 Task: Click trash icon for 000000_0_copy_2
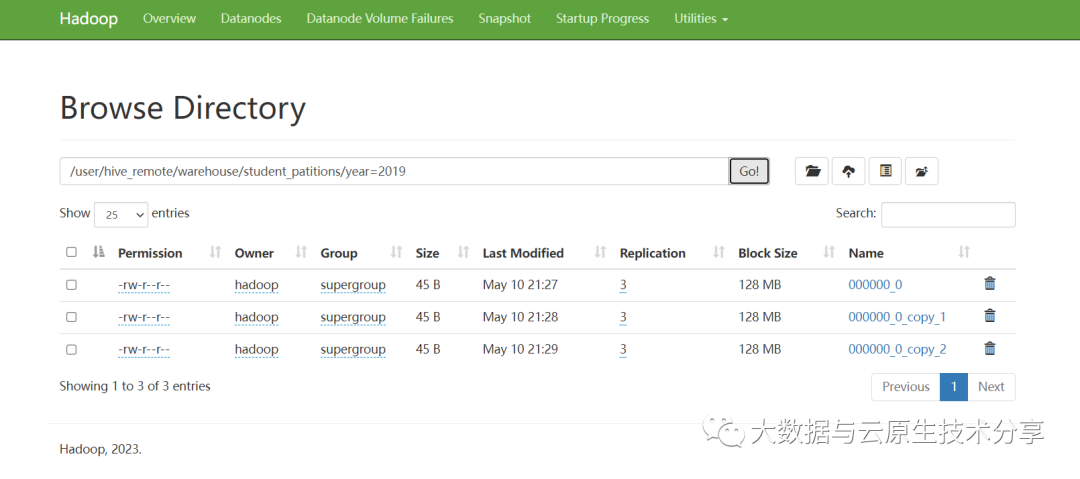[990, 349]
